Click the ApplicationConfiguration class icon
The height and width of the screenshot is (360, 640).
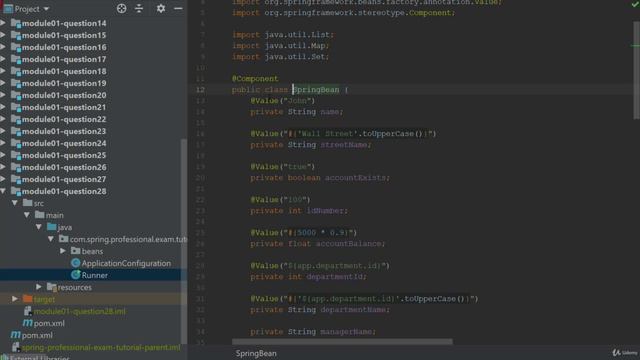coord(76,263)
